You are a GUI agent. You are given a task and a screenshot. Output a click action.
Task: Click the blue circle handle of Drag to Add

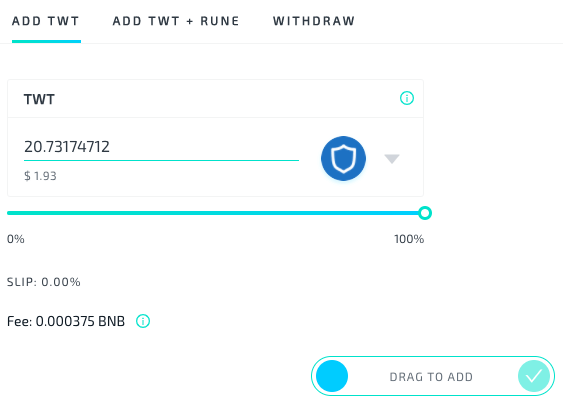tap(332, 376)
